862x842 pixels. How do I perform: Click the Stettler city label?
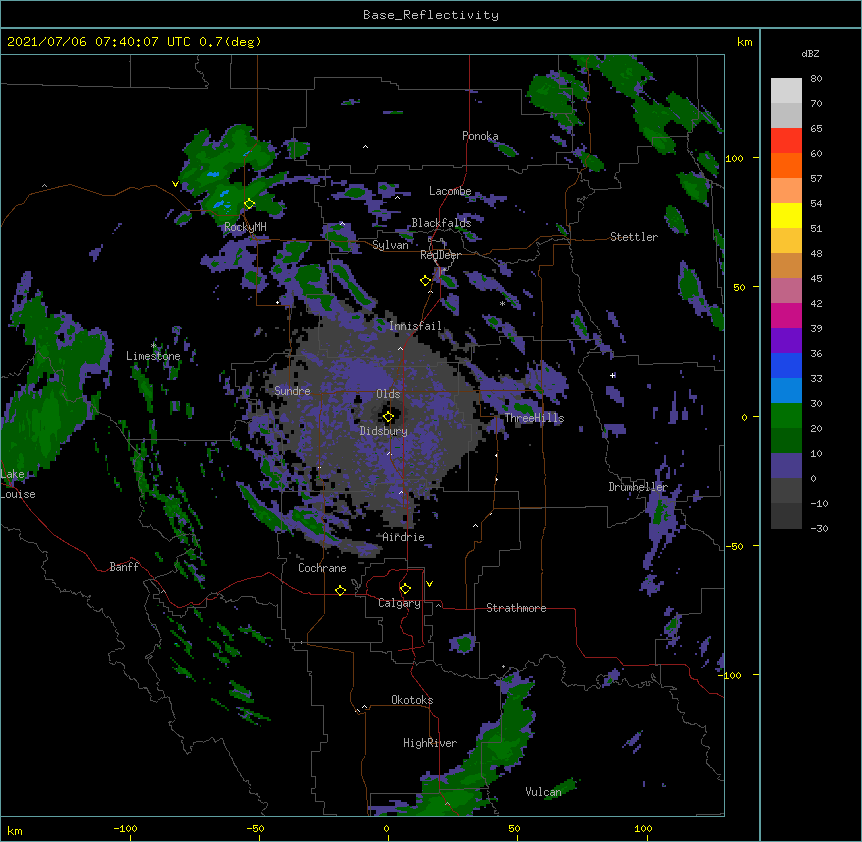coord(634,237)
